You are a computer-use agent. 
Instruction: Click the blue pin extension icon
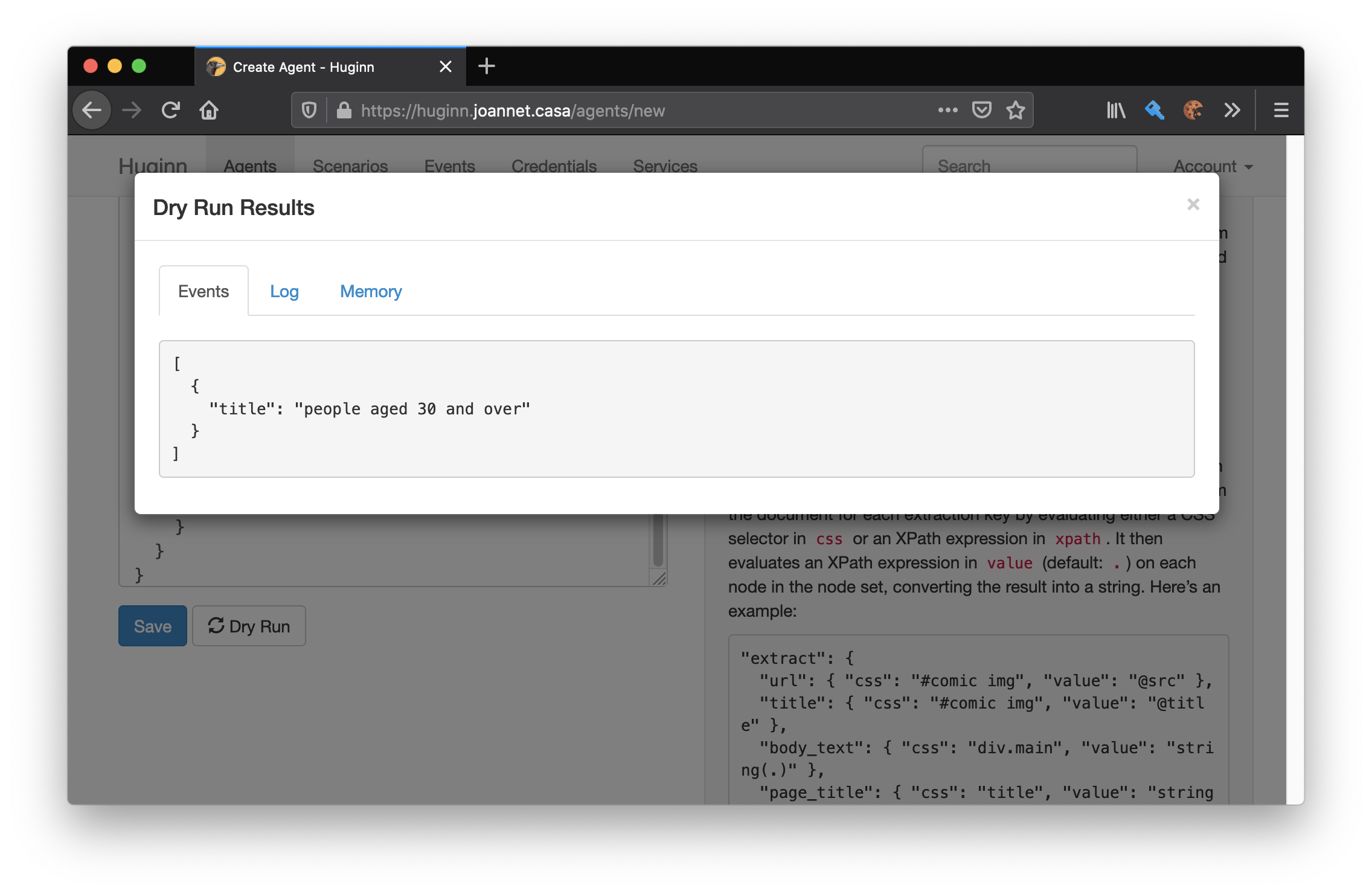pos(1155,111)
